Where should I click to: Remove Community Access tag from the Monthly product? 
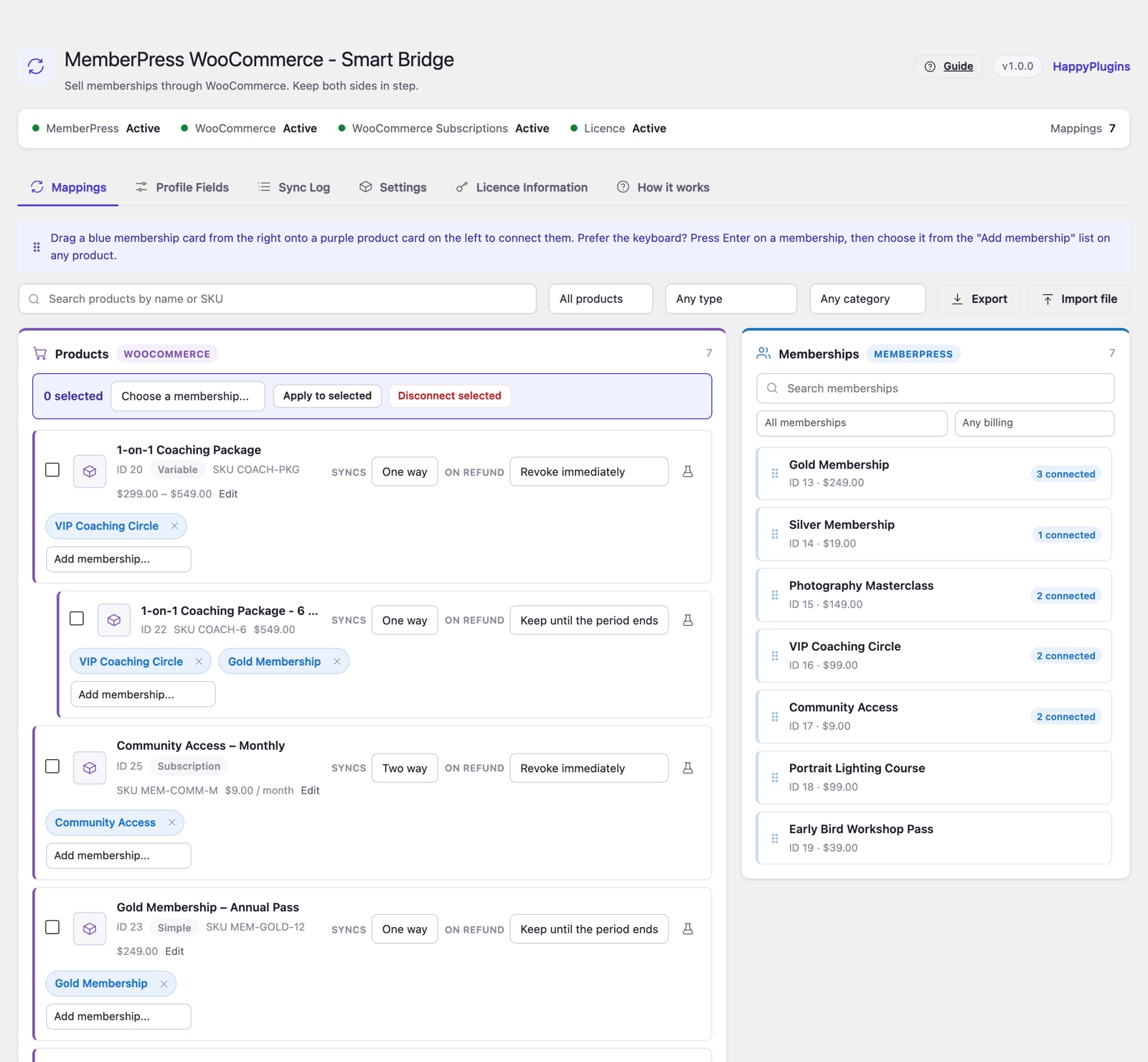(x=171, y=822)
